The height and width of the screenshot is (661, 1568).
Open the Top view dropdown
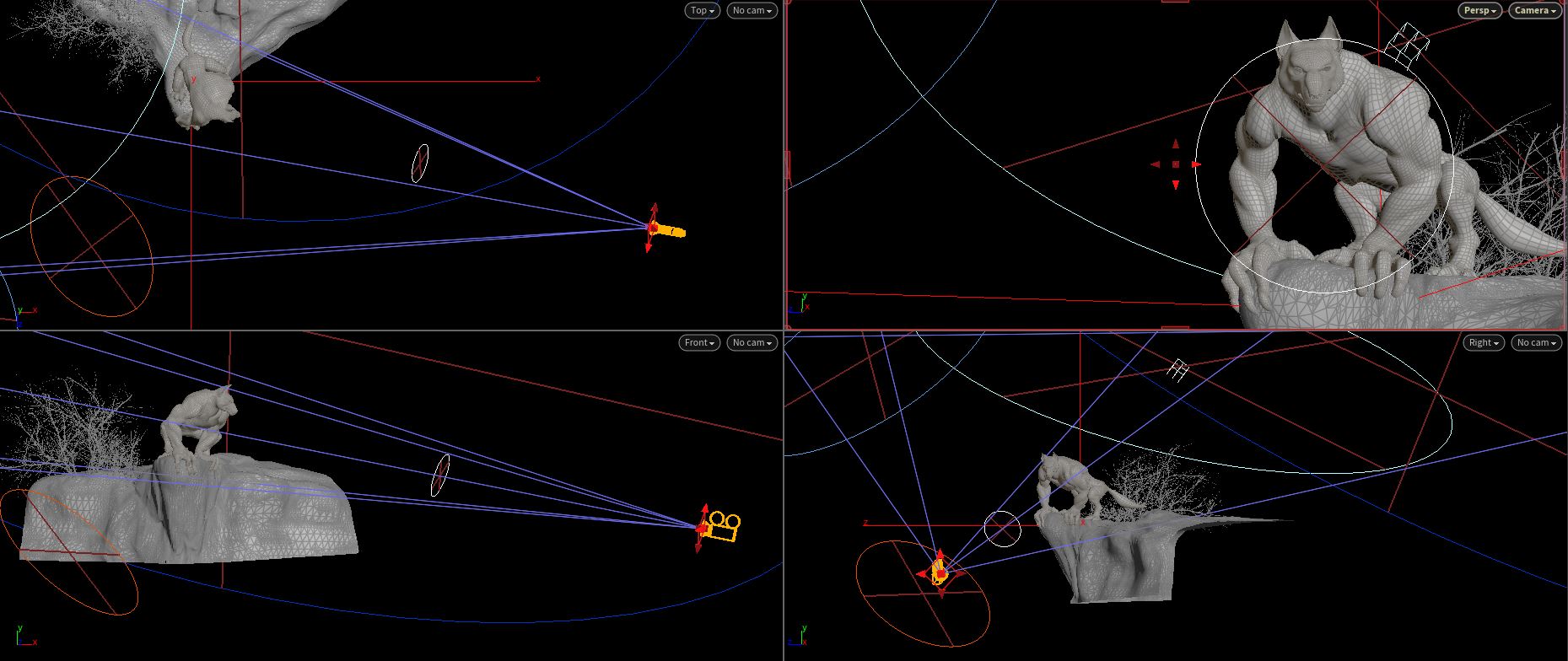click(702, 11)
